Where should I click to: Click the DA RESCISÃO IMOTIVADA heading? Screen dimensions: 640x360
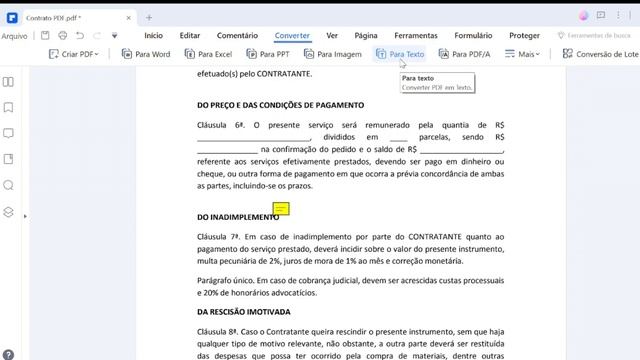[x=244, y=312]
